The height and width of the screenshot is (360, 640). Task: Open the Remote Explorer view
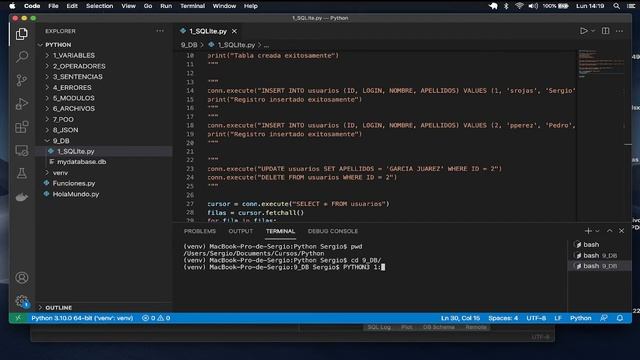[x=22, y=151]
